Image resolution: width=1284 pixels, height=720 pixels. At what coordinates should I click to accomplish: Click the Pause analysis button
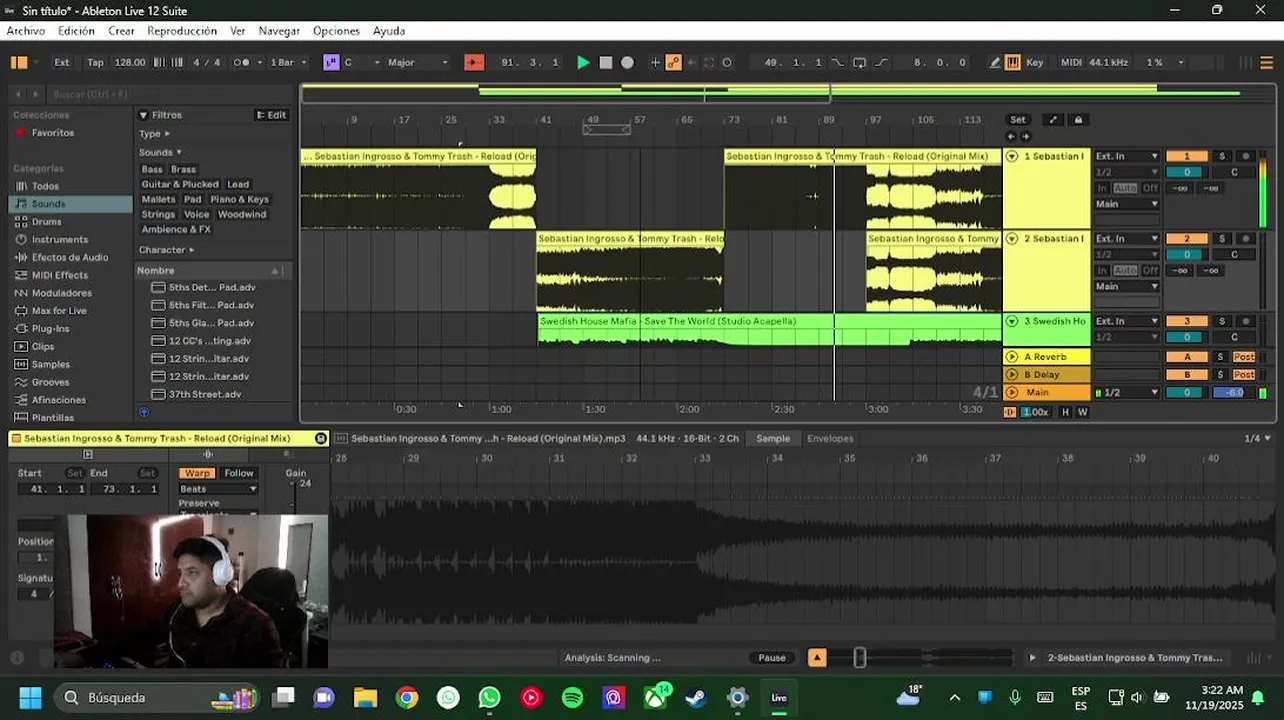pyautogui.click(x=772, y=658)
